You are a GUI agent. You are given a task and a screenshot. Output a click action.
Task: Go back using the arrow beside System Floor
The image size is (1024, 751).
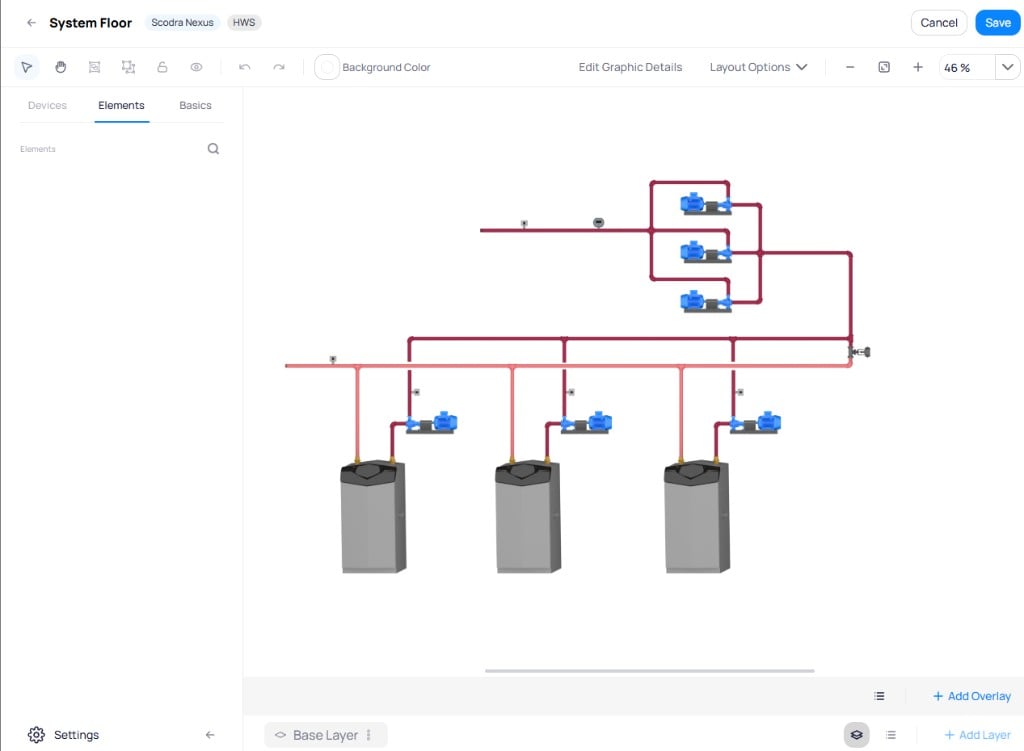[31, 22]
